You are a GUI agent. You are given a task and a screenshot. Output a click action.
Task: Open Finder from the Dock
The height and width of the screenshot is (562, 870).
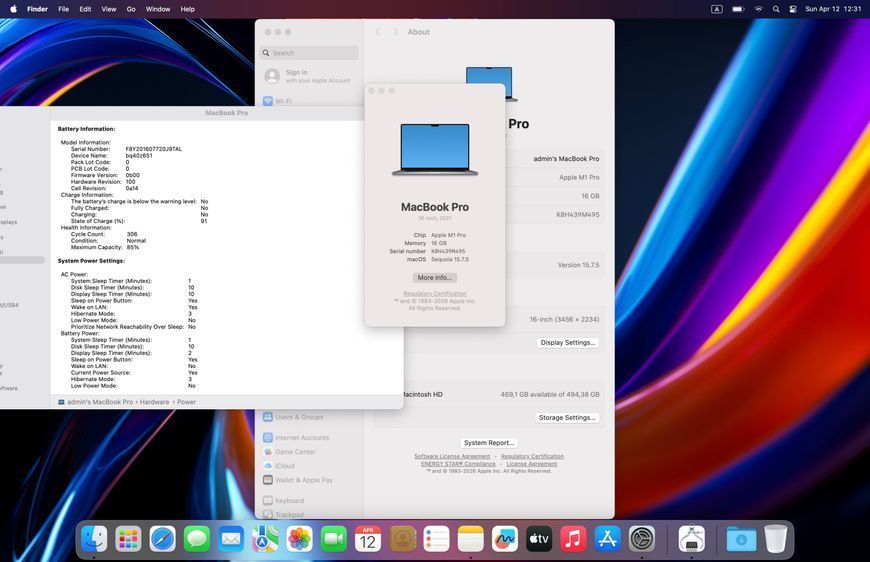[x=94, y=539]
